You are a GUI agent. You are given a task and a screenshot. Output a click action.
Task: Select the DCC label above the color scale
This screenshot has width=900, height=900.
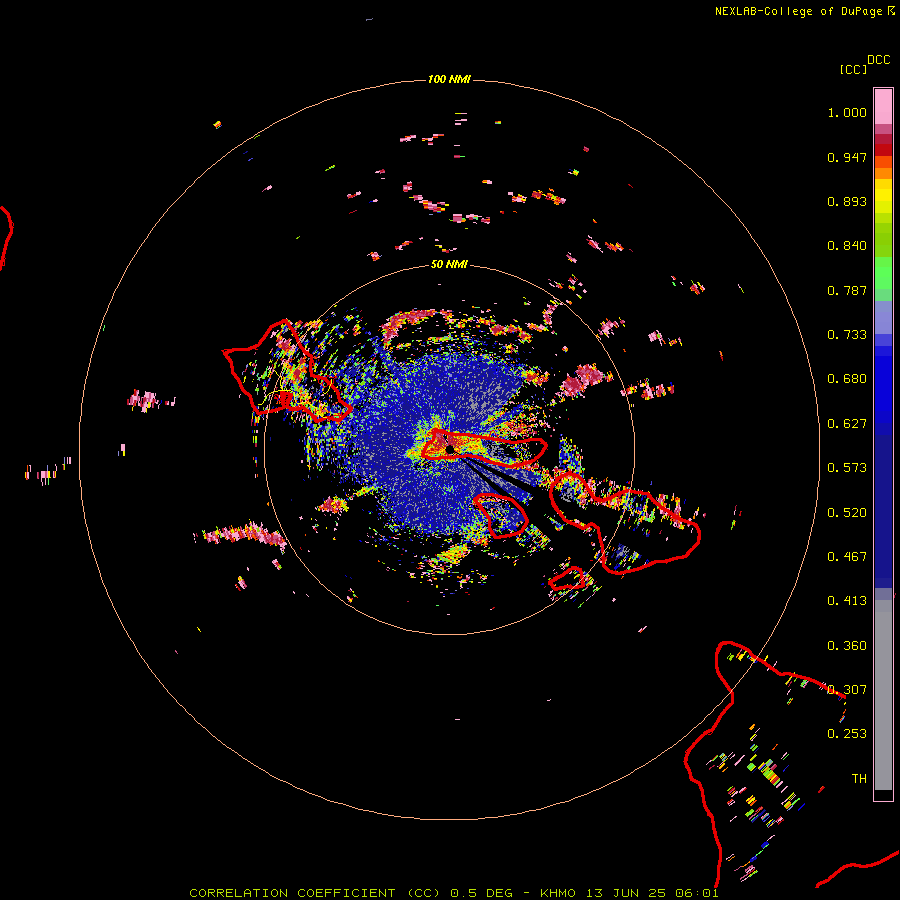click(x=879, y=60)
